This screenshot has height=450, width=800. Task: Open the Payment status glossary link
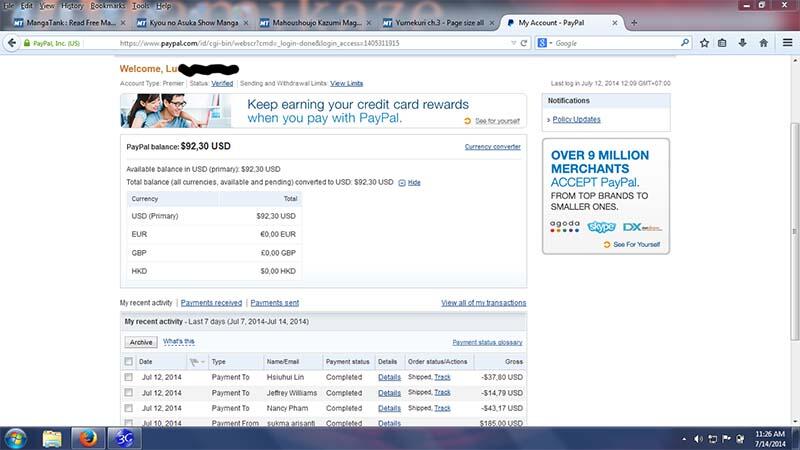[x=487, y=342]
